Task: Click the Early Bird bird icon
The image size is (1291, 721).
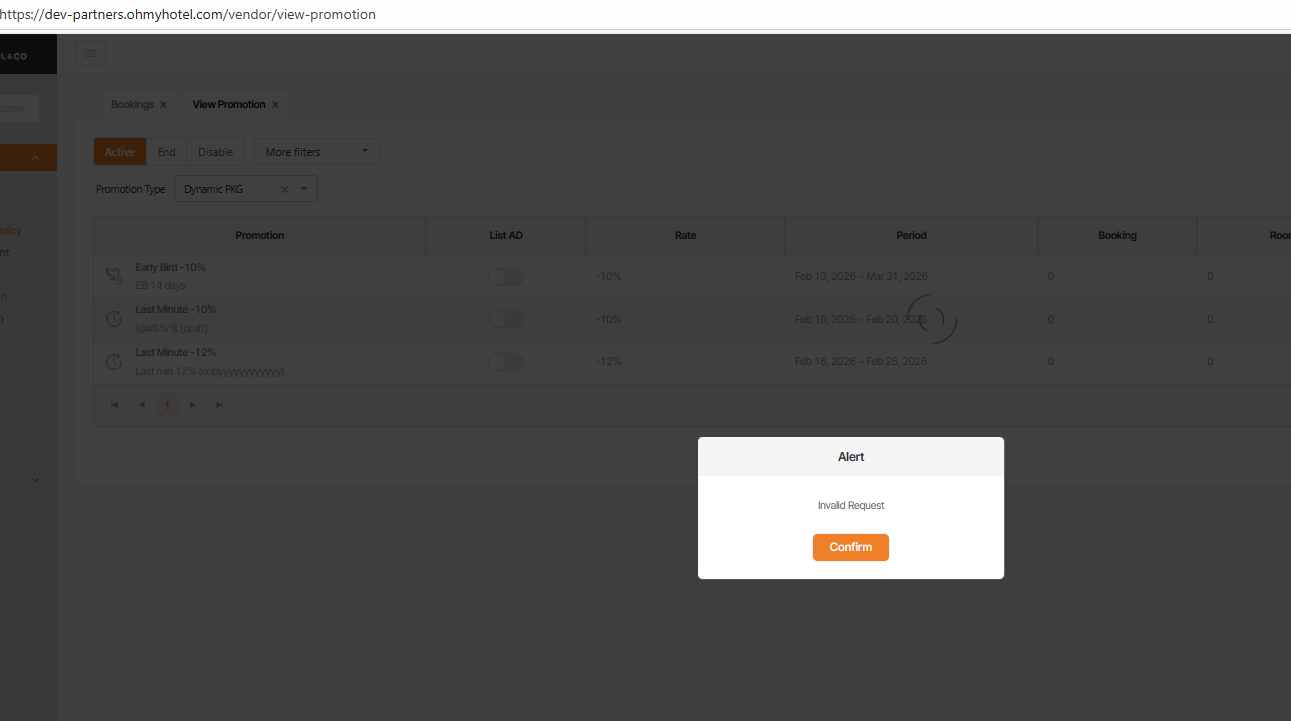Action: pos(114,276)
